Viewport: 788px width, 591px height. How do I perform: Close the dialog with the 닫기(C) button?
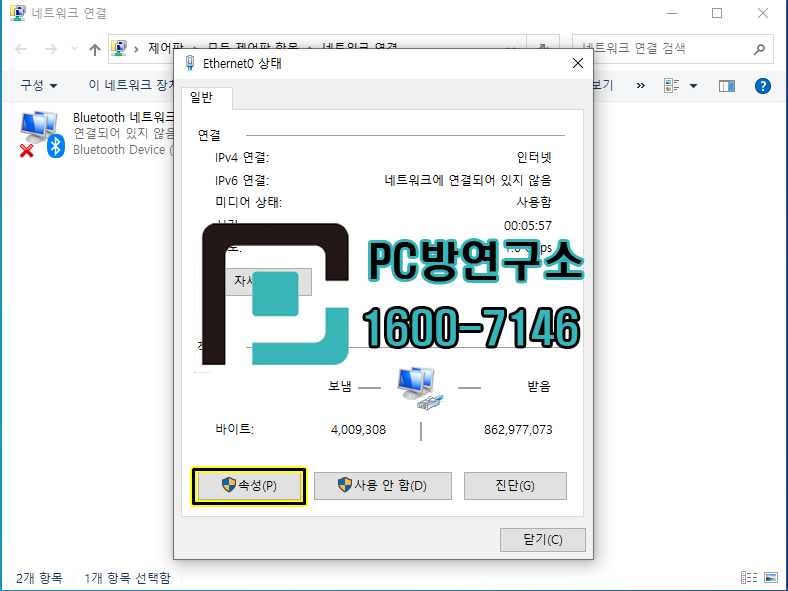pyautogui.click(x=543, y=539)
